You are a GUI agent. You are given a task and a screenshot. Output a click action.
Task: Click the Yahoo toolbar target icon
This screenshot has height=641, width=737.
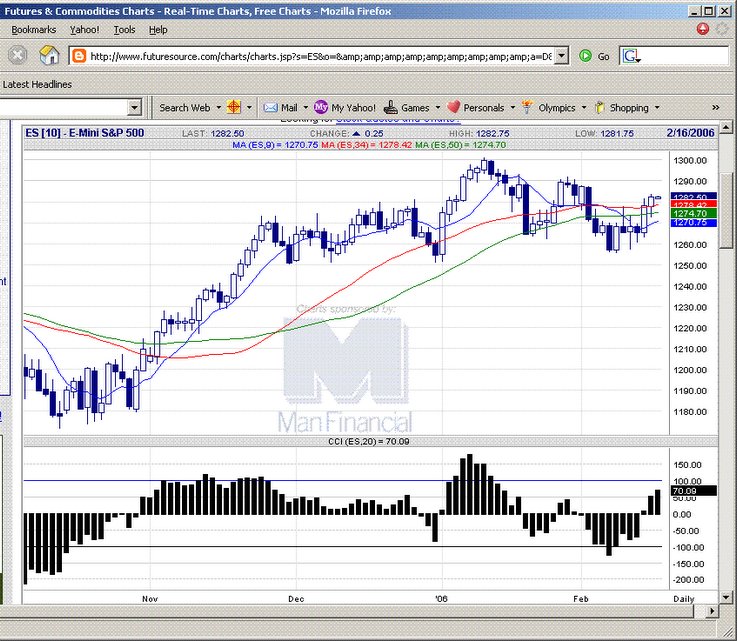coord(234,108)
